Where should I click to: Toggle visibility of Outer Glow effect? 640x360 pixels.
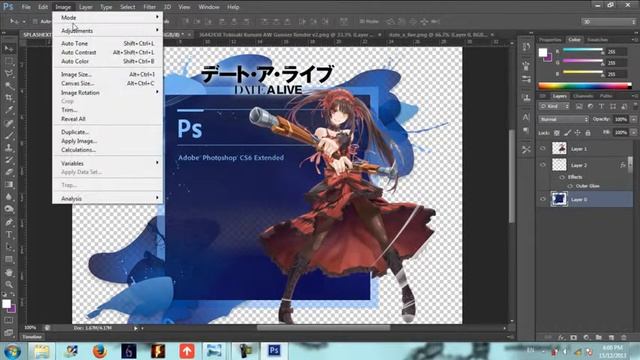pos(570,186)
